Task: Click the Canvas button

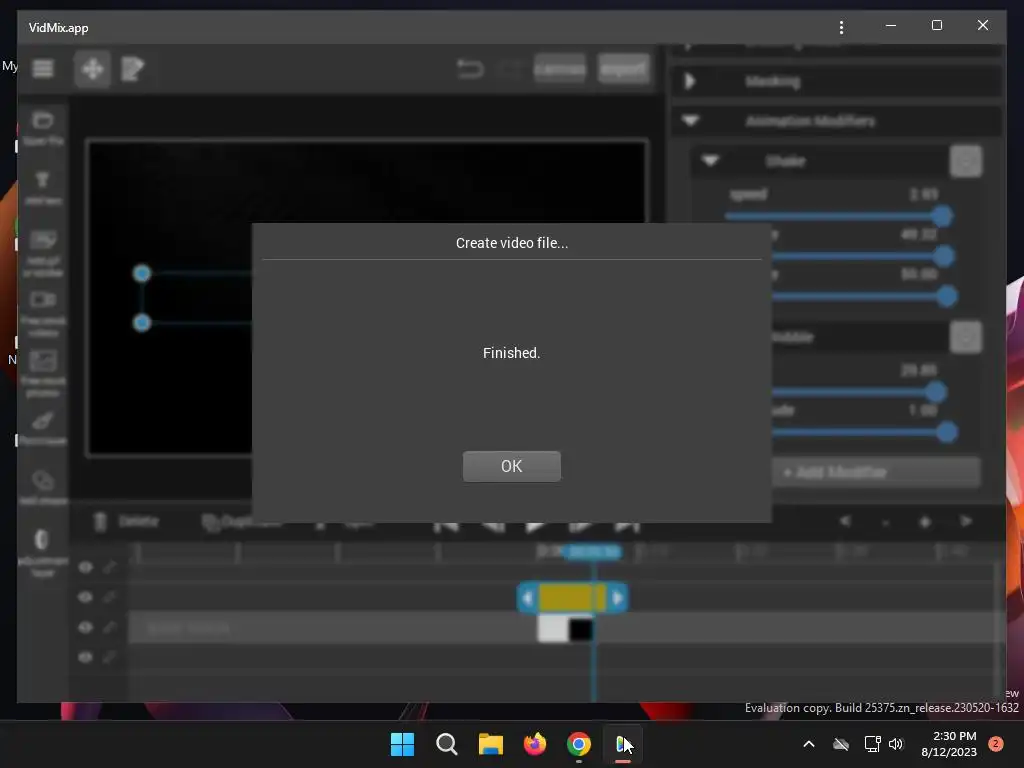Action: [560, 69]
